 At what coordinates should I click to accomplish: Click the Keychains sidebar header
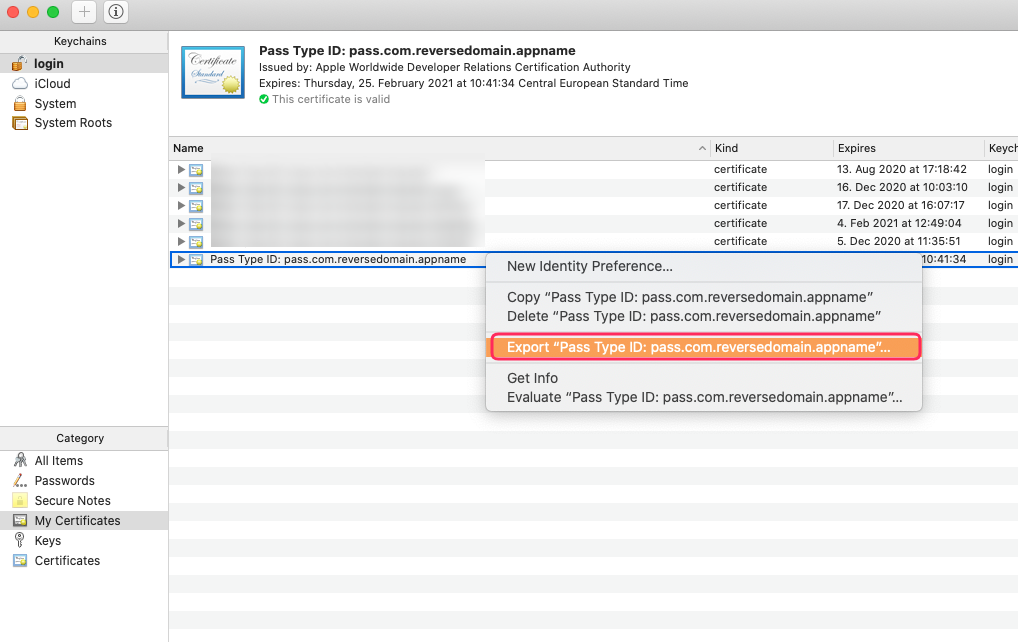click(81, 41)
